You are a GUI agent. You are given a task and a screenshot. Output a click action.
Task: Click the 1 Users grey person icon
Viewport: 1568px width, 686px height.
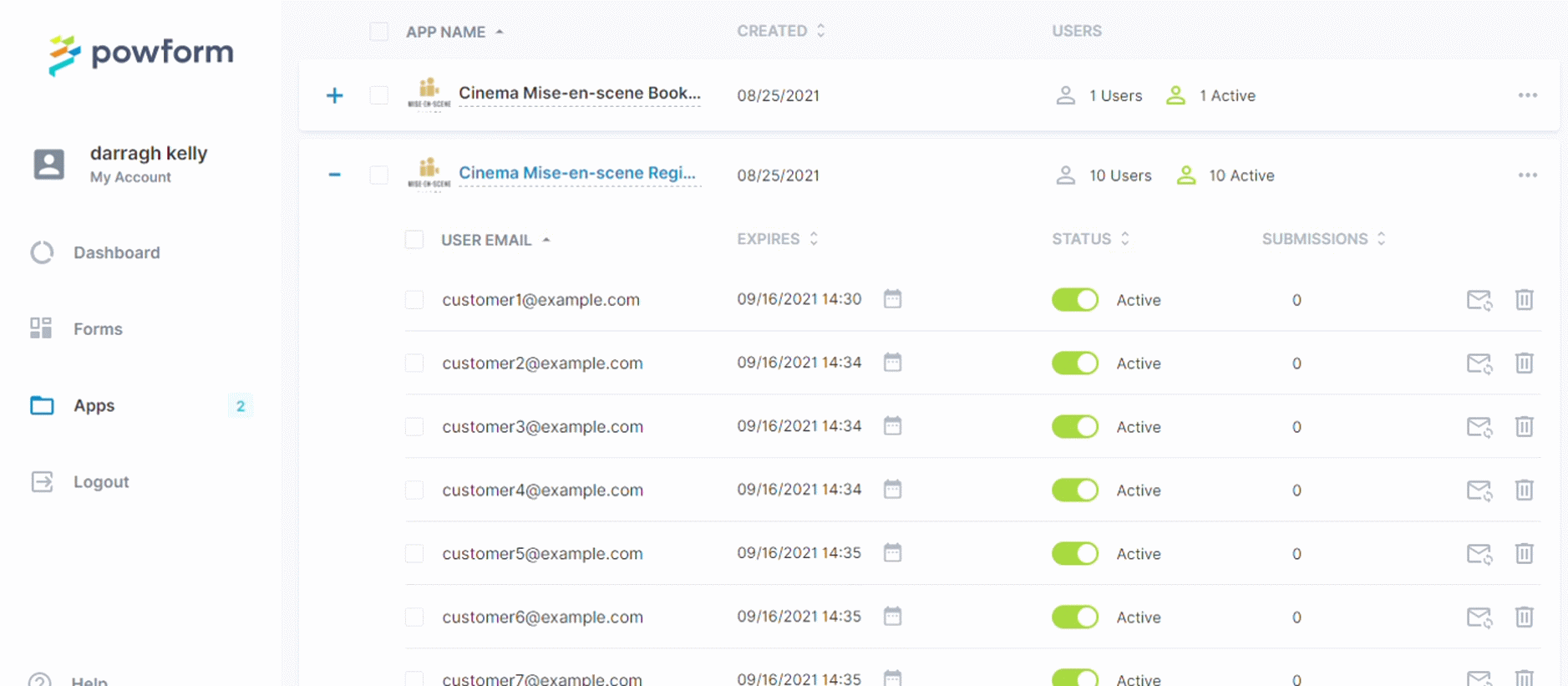click(1065, 94)
